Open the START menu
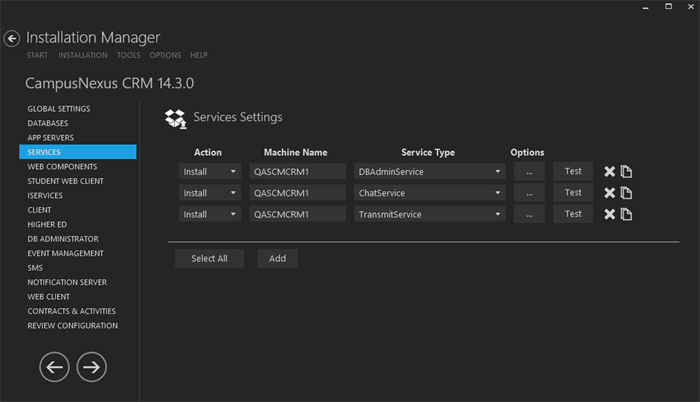Image resolution: width=700 pixels, height=402 pixels. click(37, 55)
